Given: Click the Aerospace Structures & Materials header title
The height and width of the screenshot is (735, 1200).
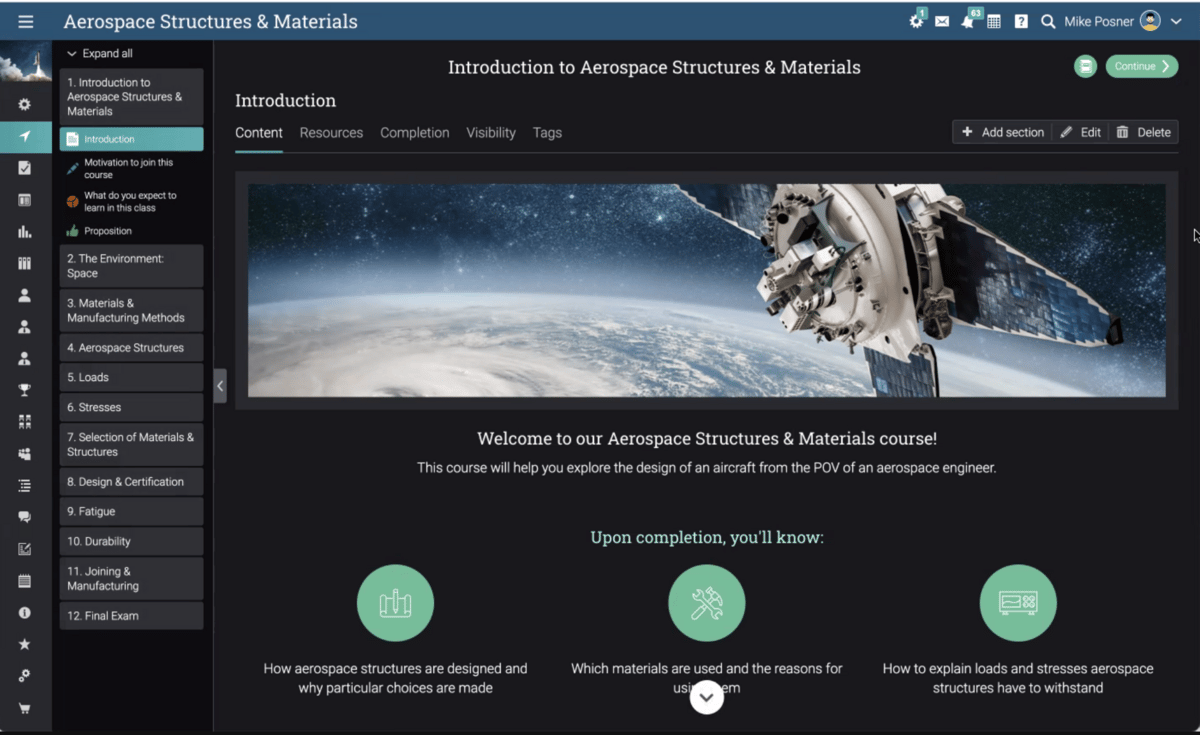Looking at the screenshot, I should point(210,21).
